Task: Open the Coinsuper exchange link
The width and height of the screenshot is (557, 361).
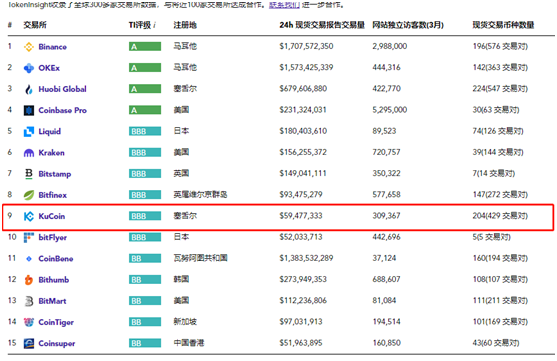Action: click(x=57, y=344)
